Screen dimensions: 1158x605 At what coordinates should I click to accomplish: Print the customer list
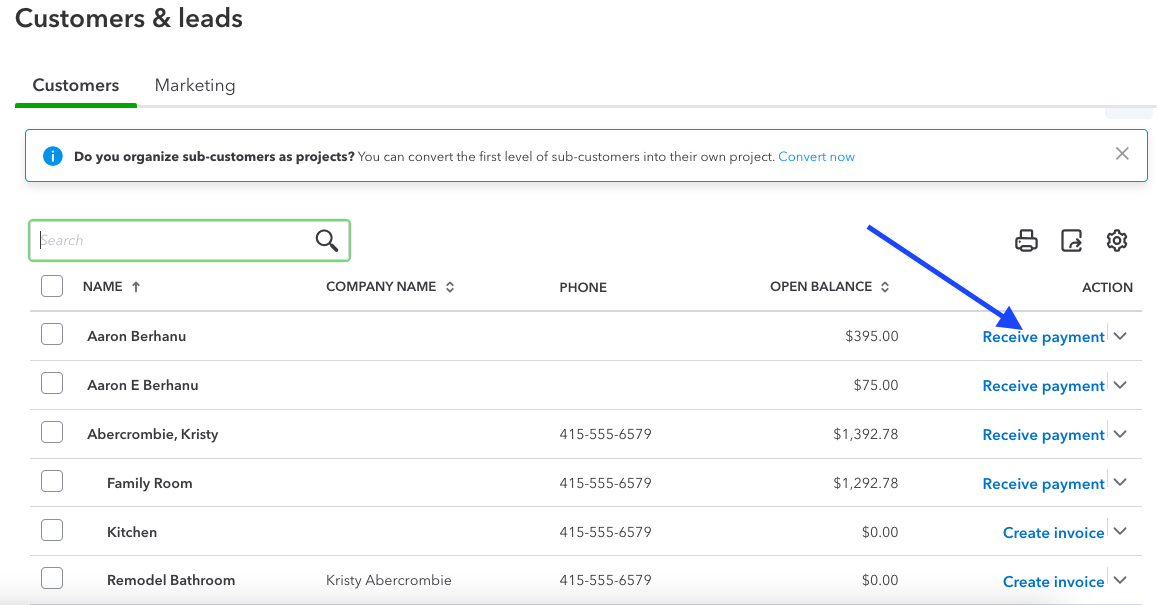click(x=1026, y=241)
